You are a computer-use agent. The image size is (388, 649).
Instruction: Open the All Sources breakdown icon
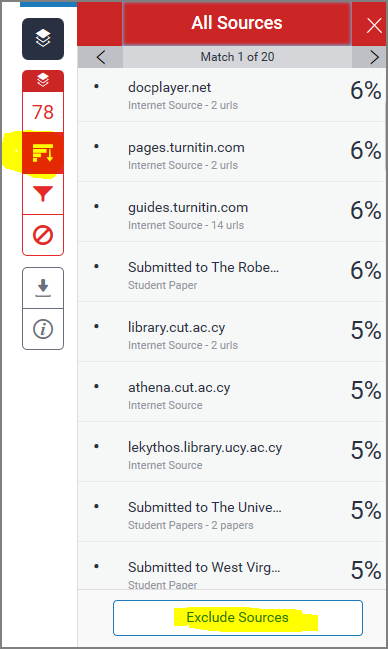pyautogui.click(x=43, y=153)
